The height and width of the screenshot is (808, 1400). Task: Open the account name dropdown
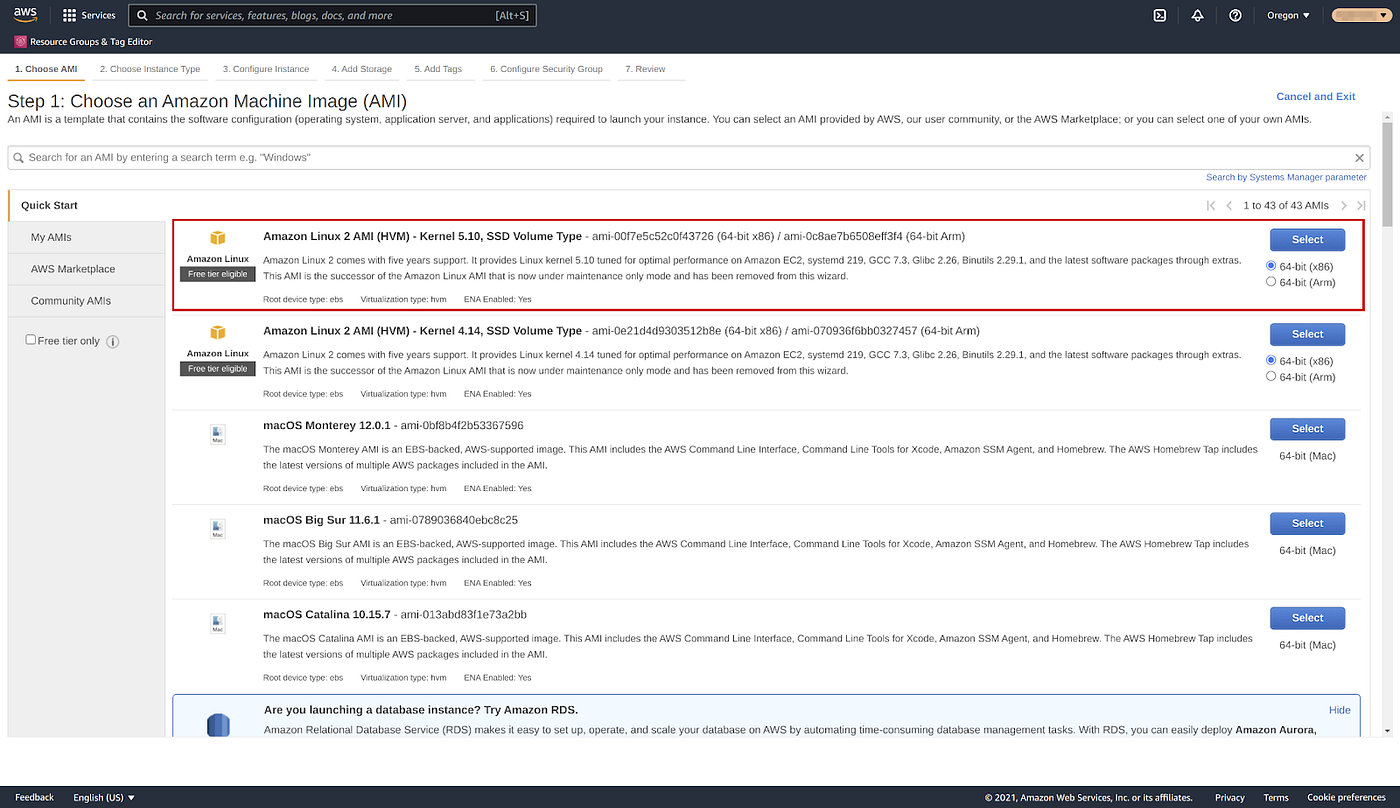click(1361, 15)
